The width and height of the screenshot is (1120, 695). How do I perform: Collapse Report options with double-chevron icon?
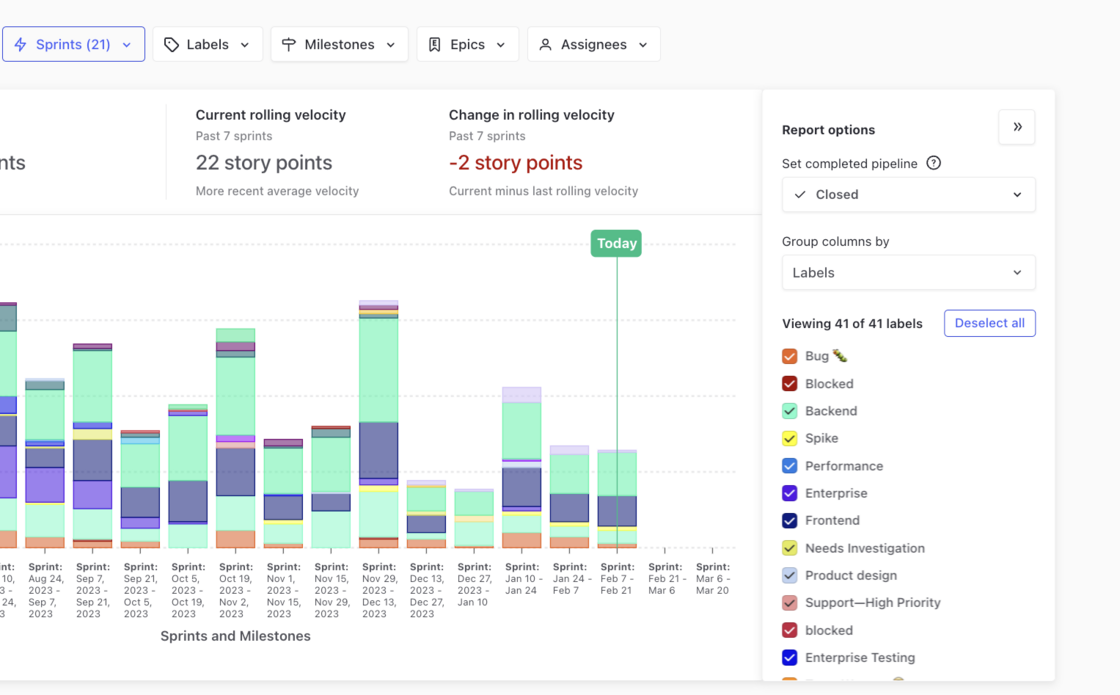1017,127
